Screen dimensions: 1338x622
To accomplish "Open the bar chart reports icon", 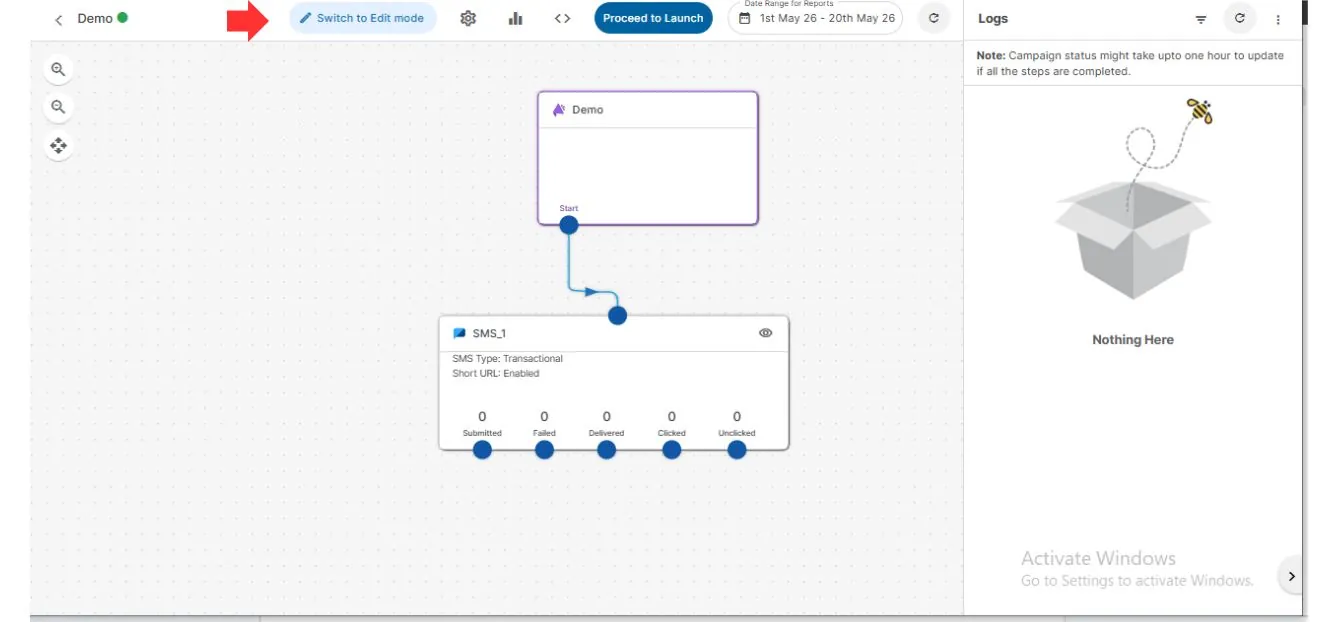I will (x=516, y=18).
